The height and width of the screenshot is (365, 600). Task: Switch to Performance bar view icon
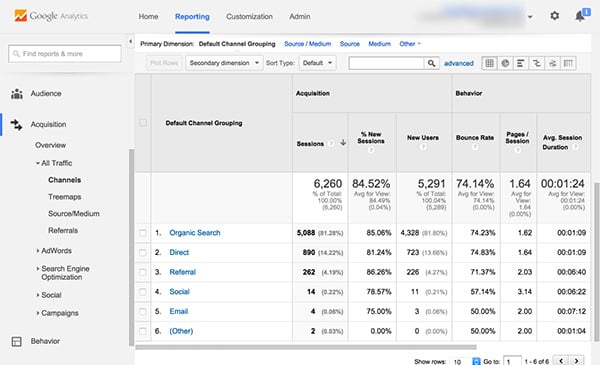521,64
